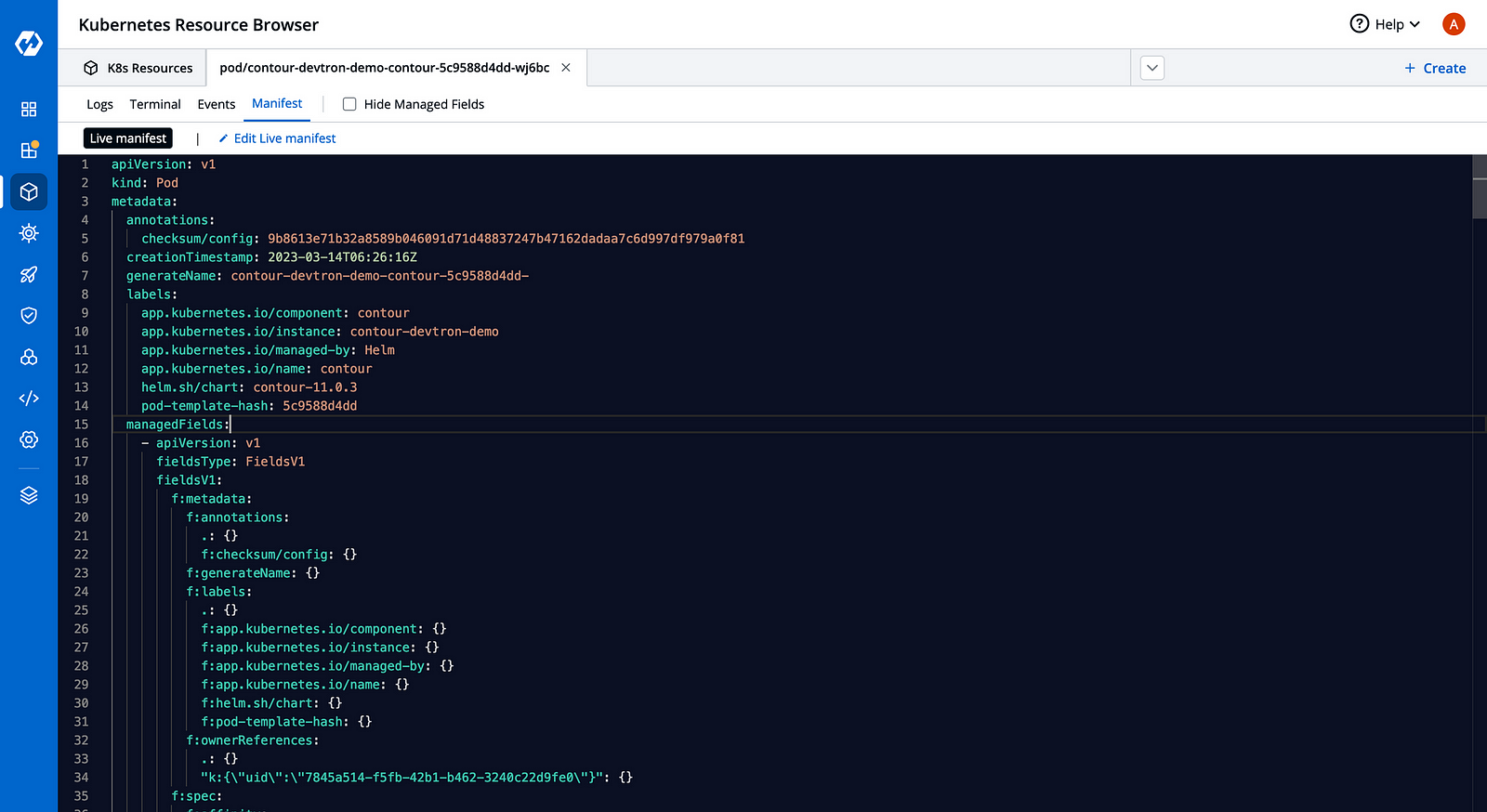Click the rocket deployment icon in sidebar
1487x812 pixels.
[29, 274]
